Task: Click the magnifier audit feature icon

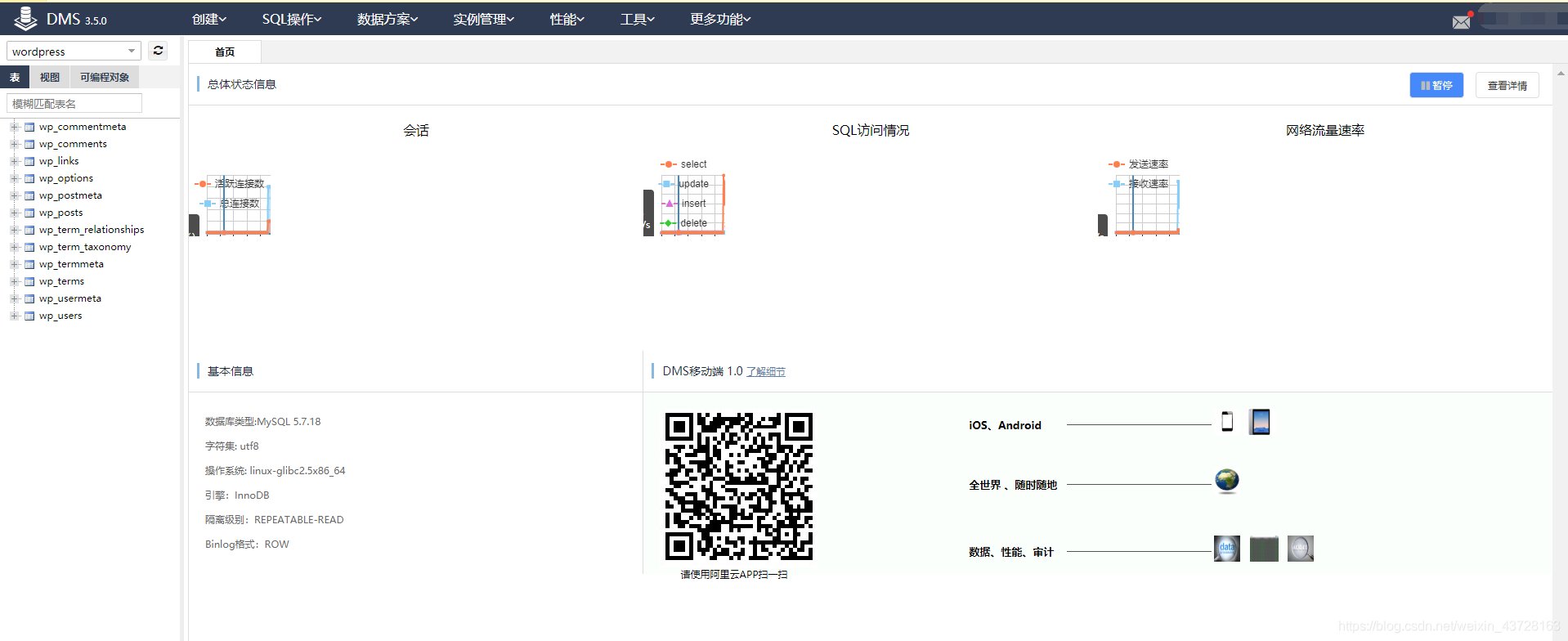Action: 1301,549
